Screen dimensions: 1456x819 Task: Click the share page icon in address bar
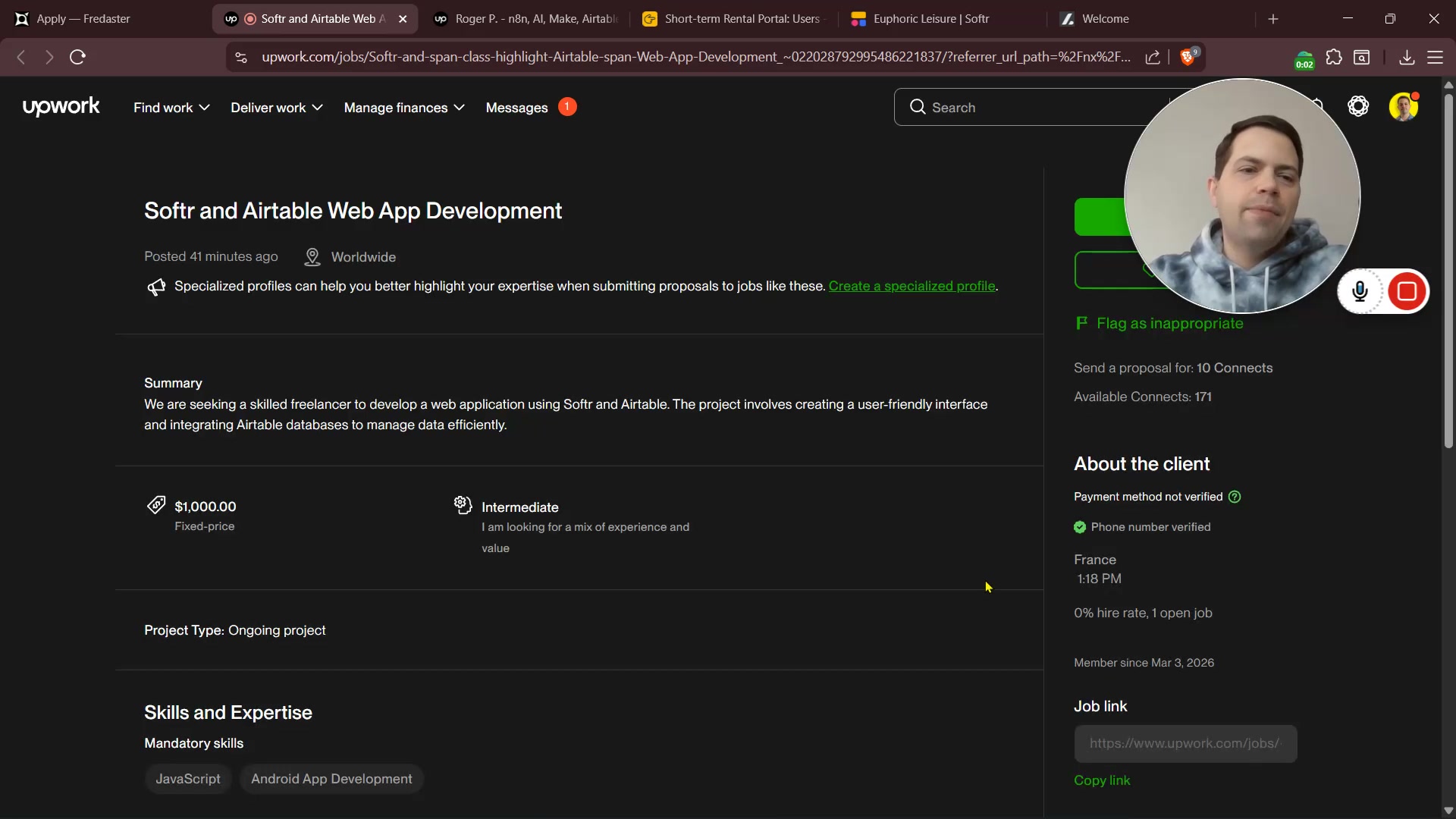1153,57
